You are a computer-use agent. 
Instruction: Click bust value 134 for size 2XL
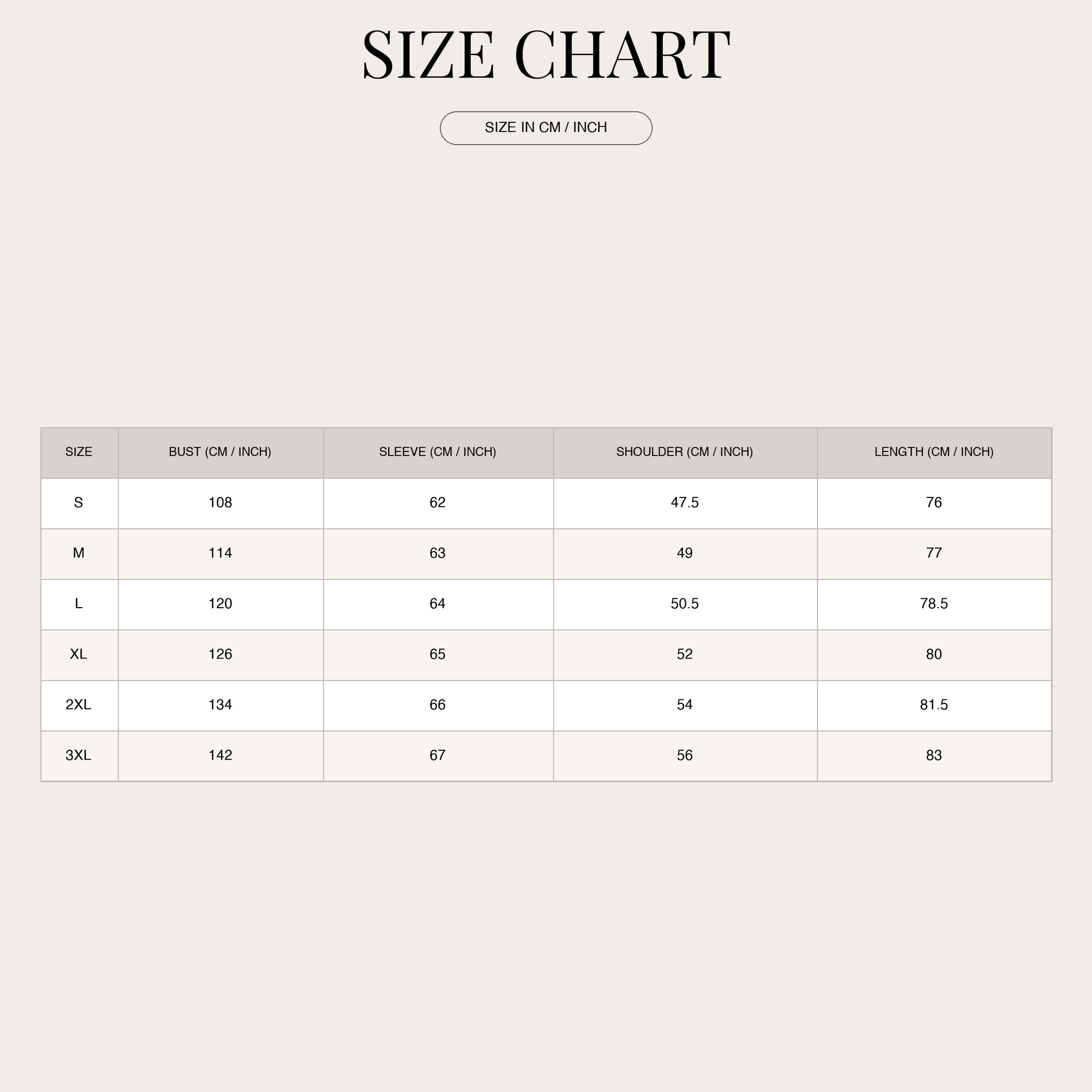(x=221, y=705)
